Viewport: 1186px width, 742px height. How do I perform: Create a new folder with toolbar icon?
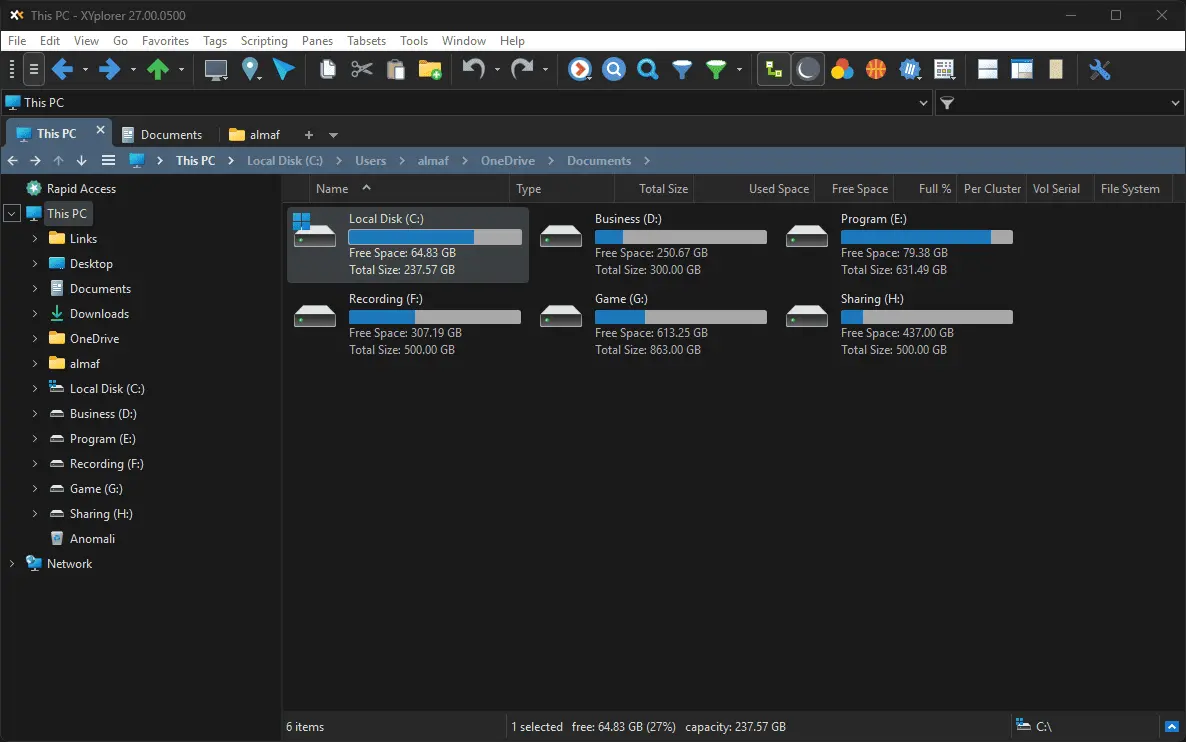click(x=430, y=70)
